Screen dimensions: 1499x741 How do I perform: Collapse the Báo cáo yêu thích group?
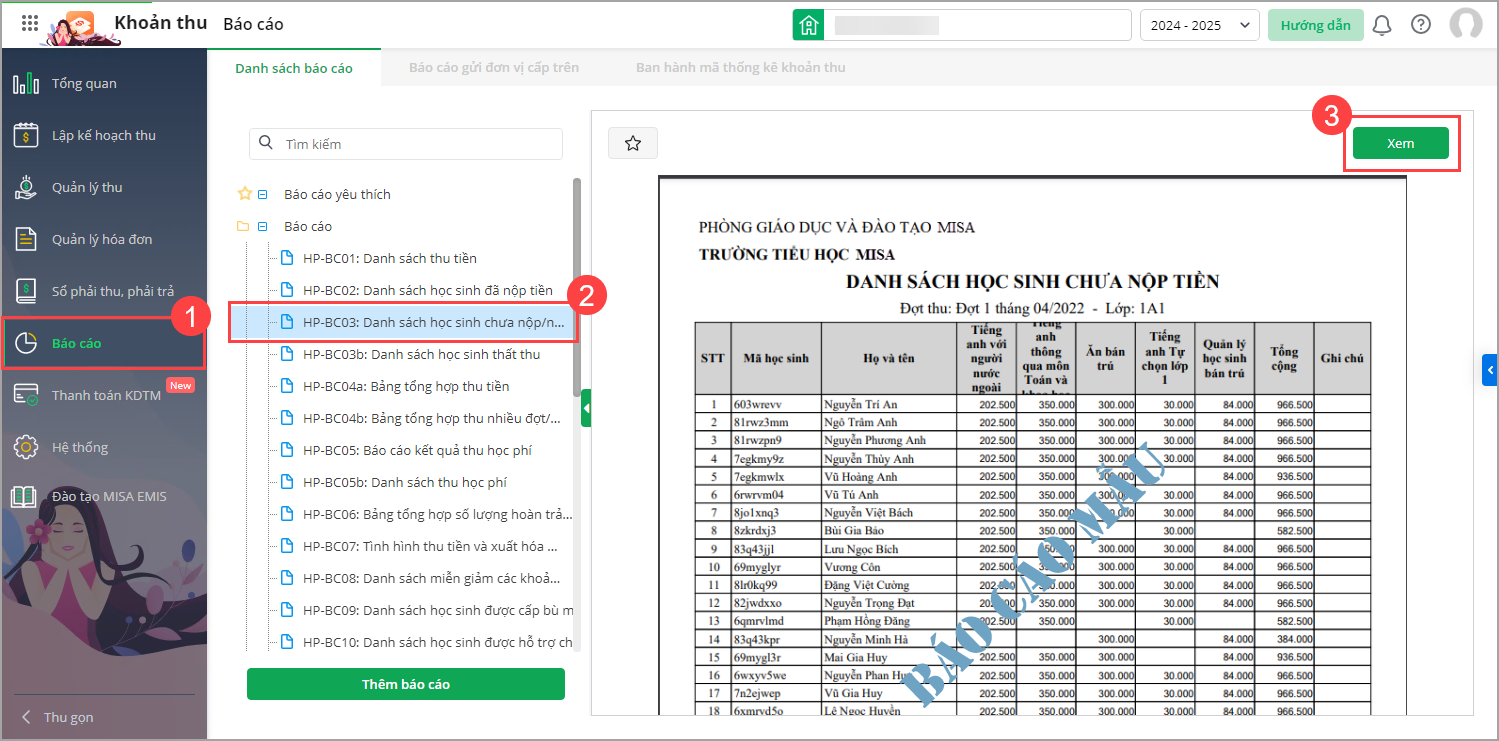263,195
